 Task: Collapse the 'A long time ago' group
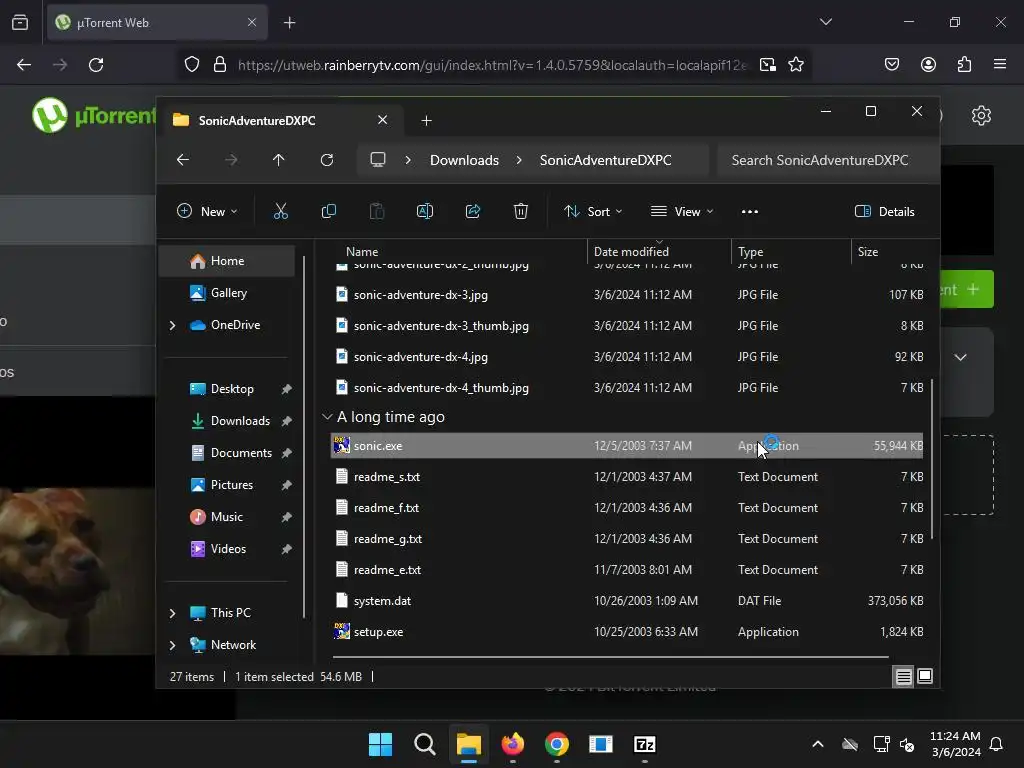point(327,417)
